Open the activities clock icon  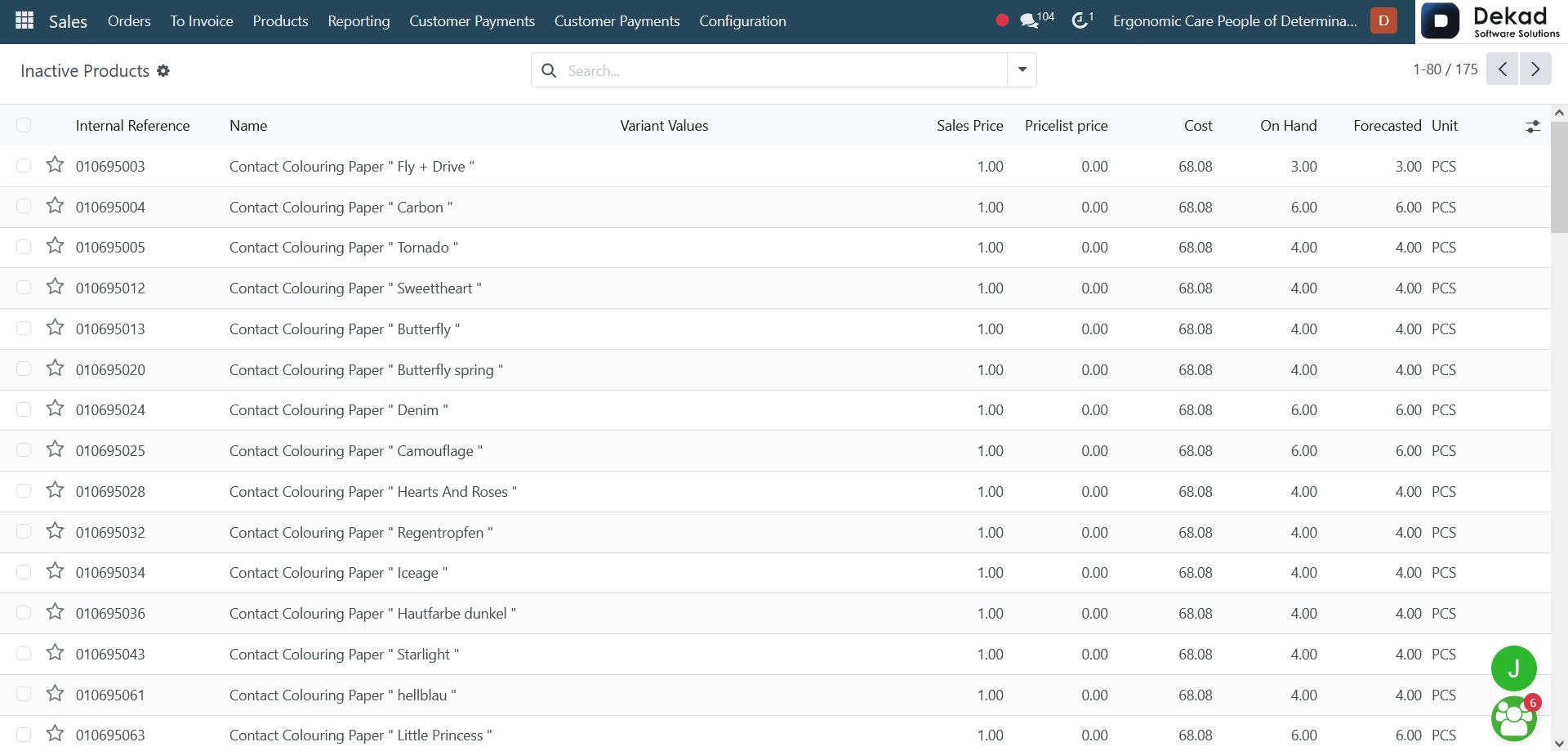[1082, 20]
